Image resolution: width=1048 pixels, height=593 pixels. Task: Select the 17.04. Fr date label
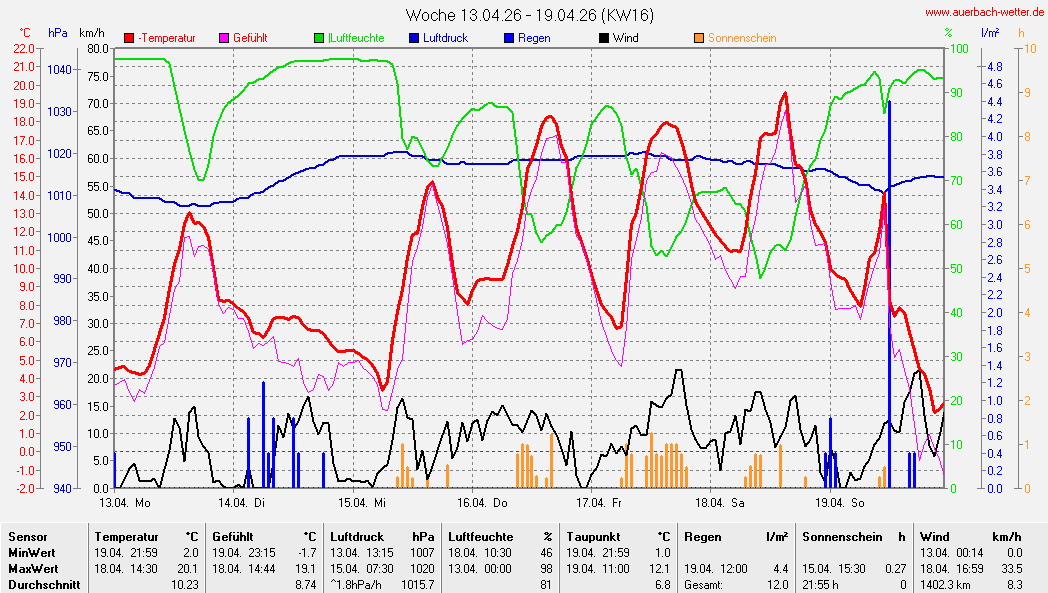597,502
